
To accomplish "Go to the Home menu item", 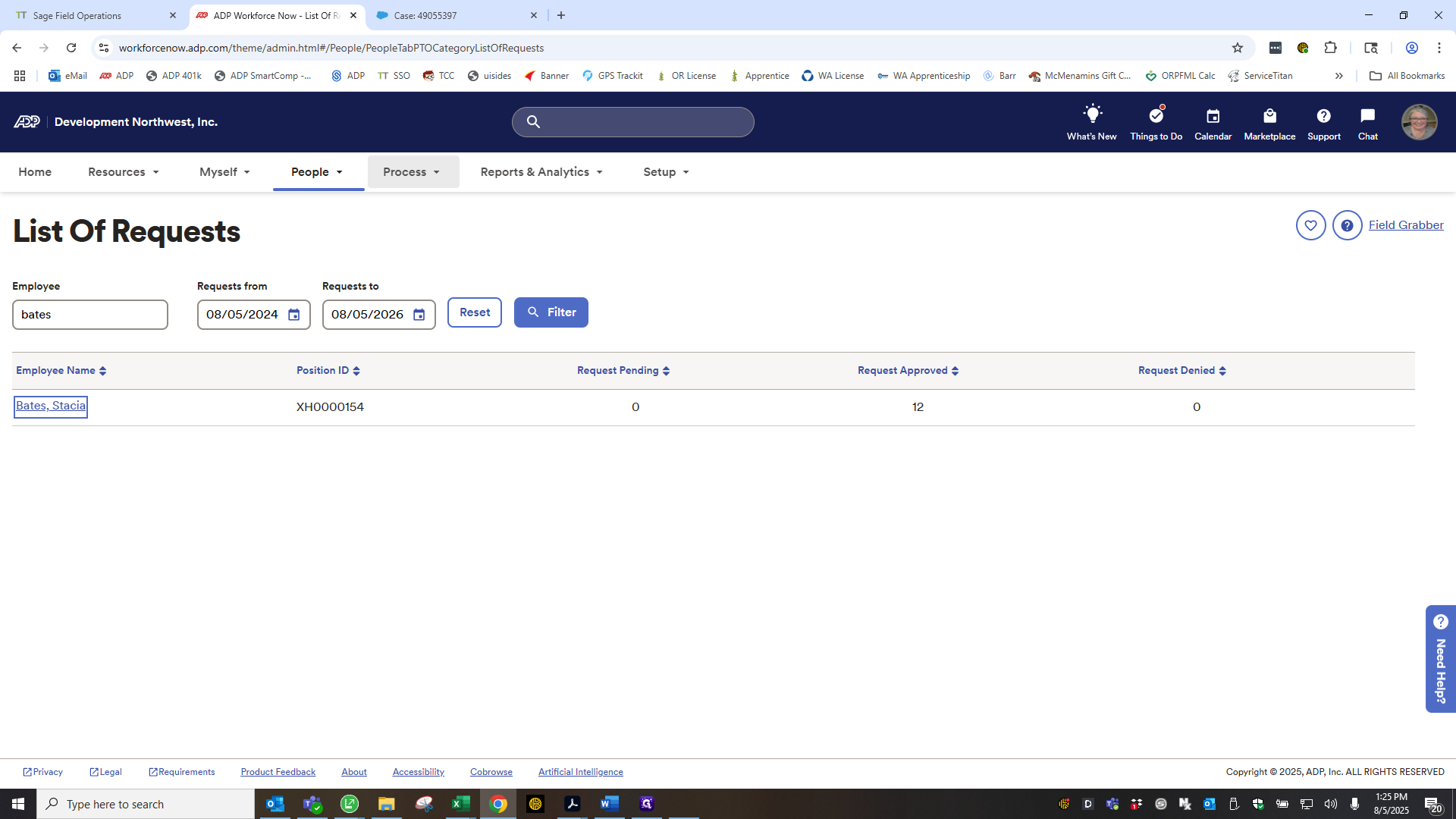I will 35,172.
